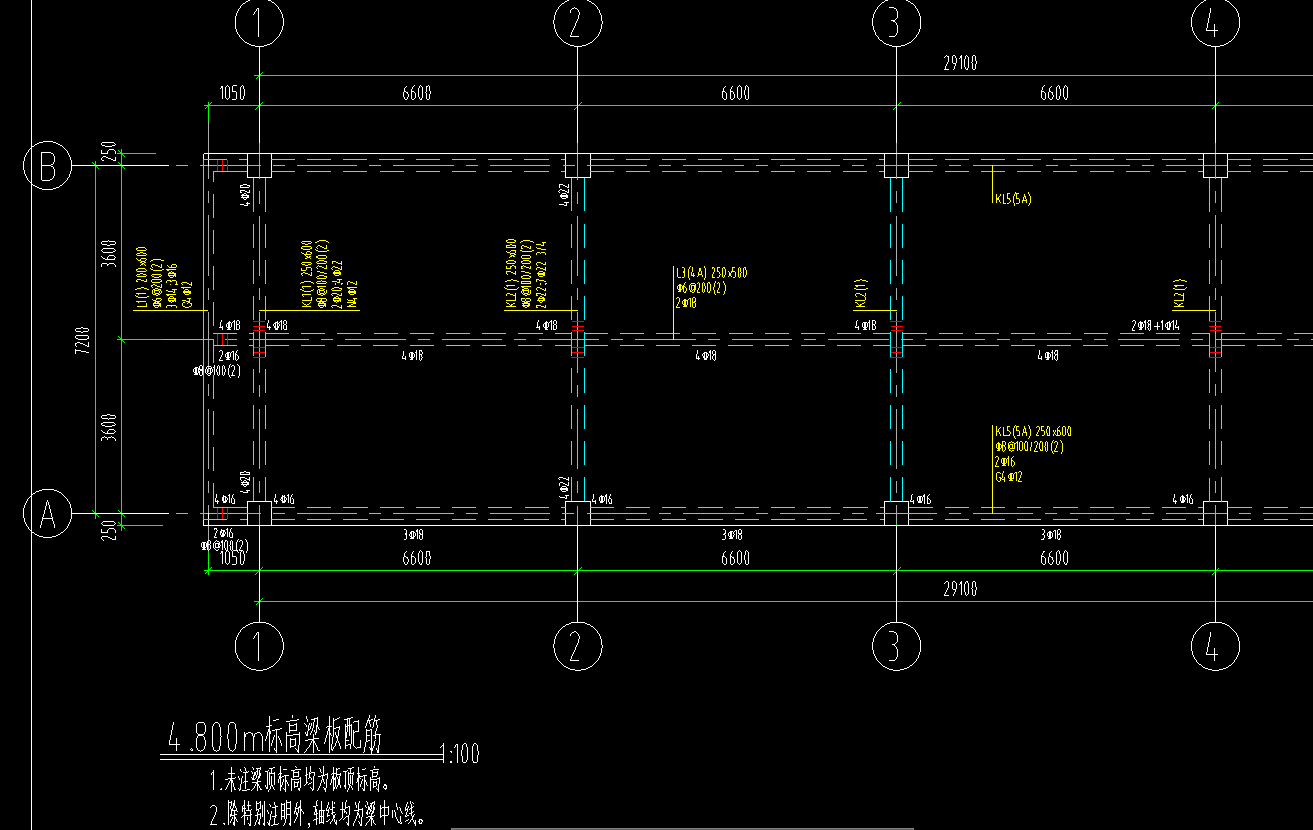Screen dimensions: 1313x830
Task: Pick bottom 6600 dimension between axes 2 and 3
Action: point(735,559)
